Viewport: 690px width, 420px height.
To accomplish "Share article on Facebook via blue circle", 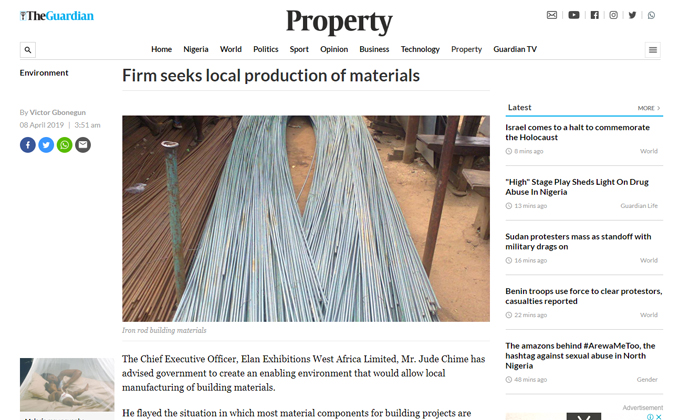I will [x=28, y=145].
